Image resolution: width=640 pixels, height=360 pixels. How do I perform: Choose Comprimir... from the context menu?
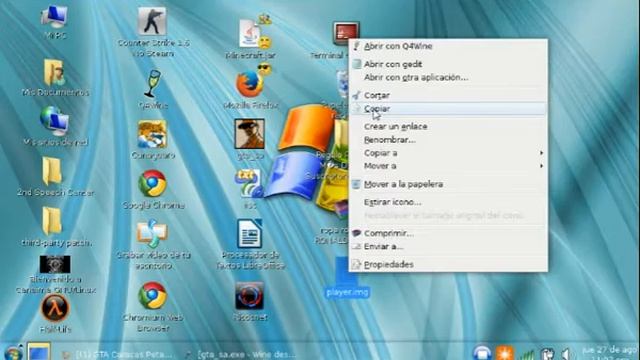(x=448, y=233)
